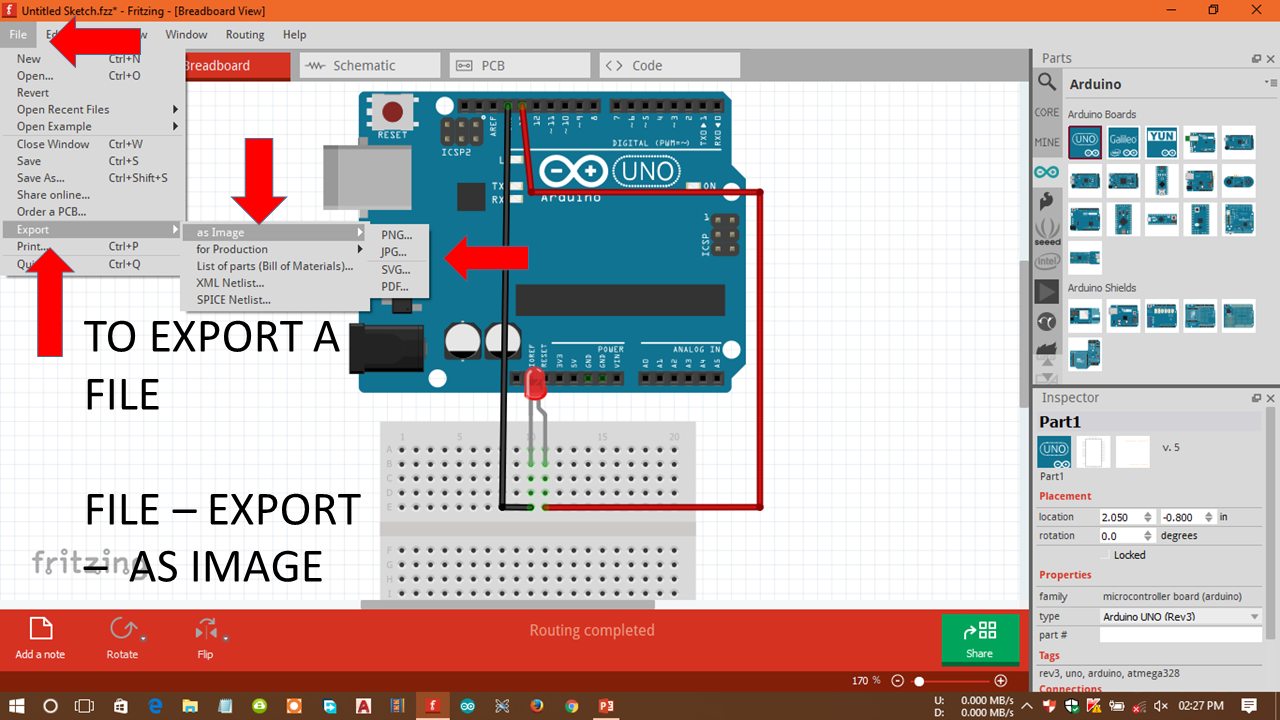Open the Seeed parts bin
1280x720 pixels.
[x=1046, y=232]
